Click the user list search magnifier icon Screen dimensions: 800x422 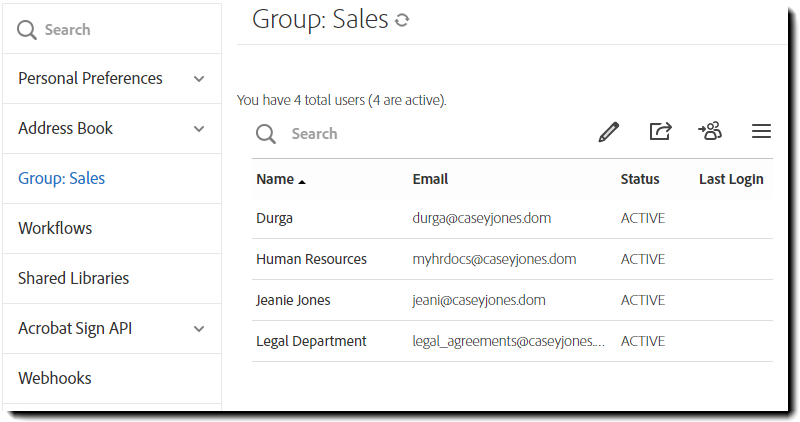pos(265,134)
